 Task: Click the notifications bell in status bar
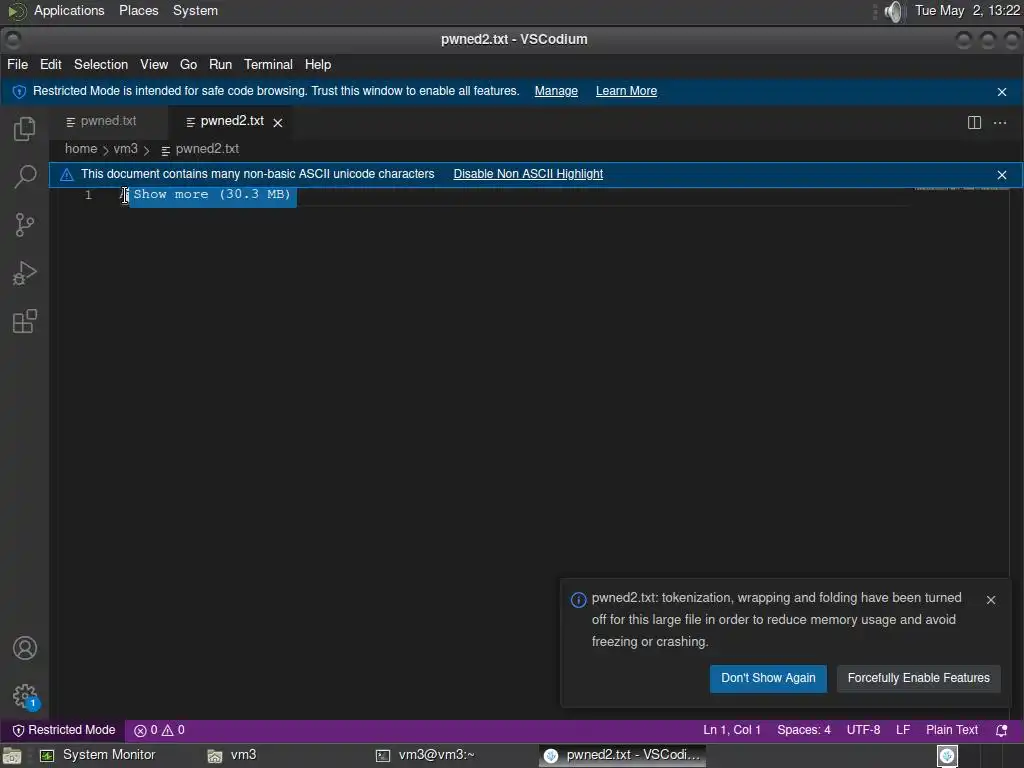[1001, 730]
